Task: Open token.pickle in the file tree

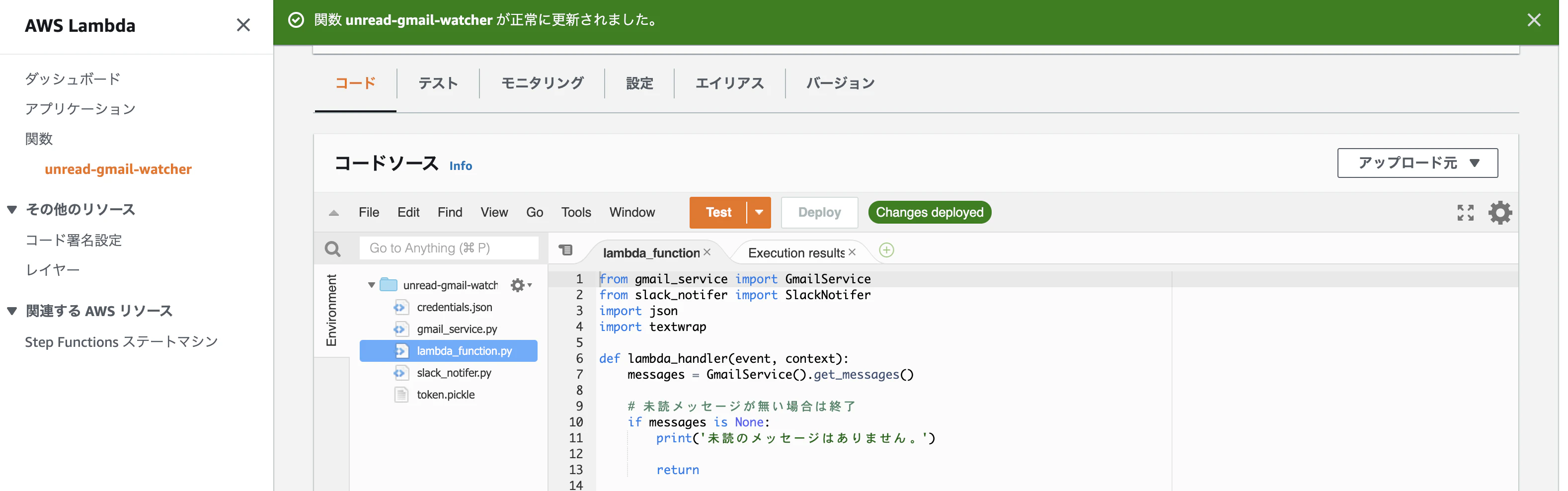Action: pos(446,395)
